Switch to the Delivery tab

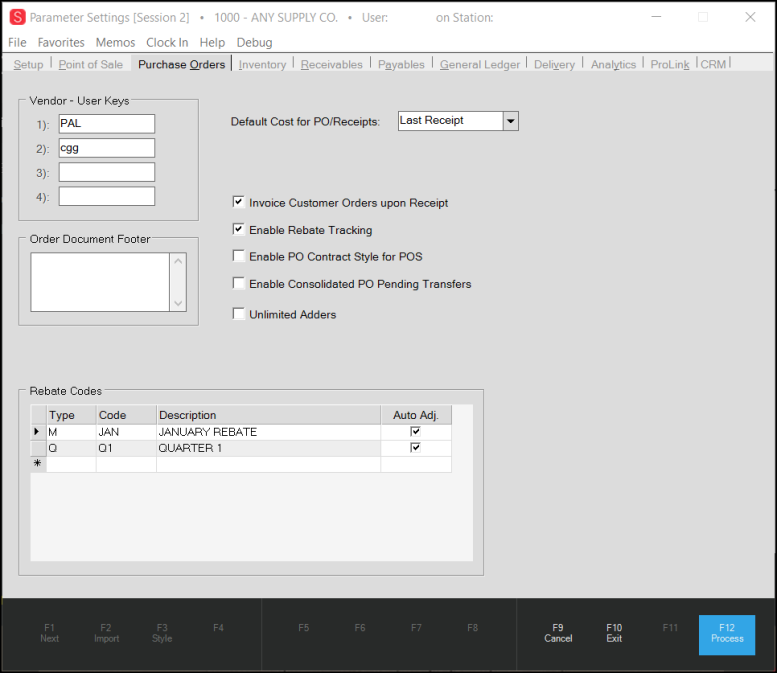(x=554, y=64)
